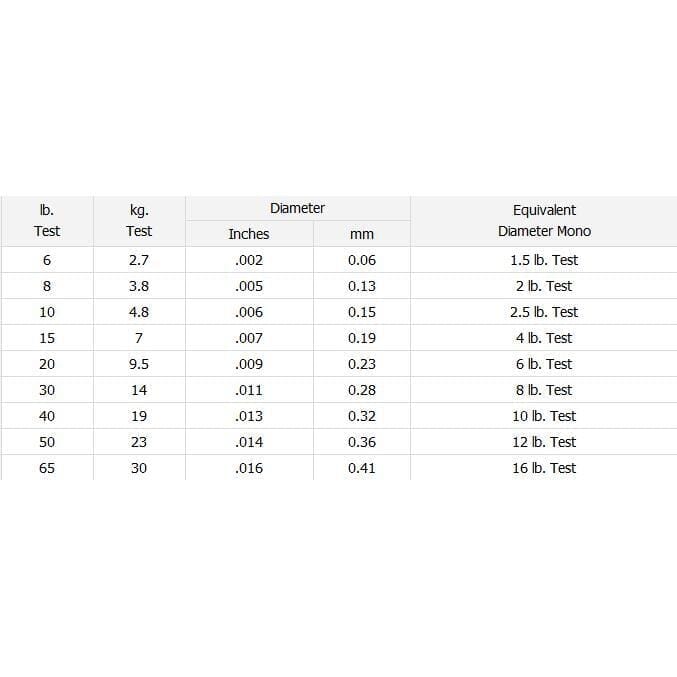Click the 'mm' sub-column header

[x=362, y=234]
